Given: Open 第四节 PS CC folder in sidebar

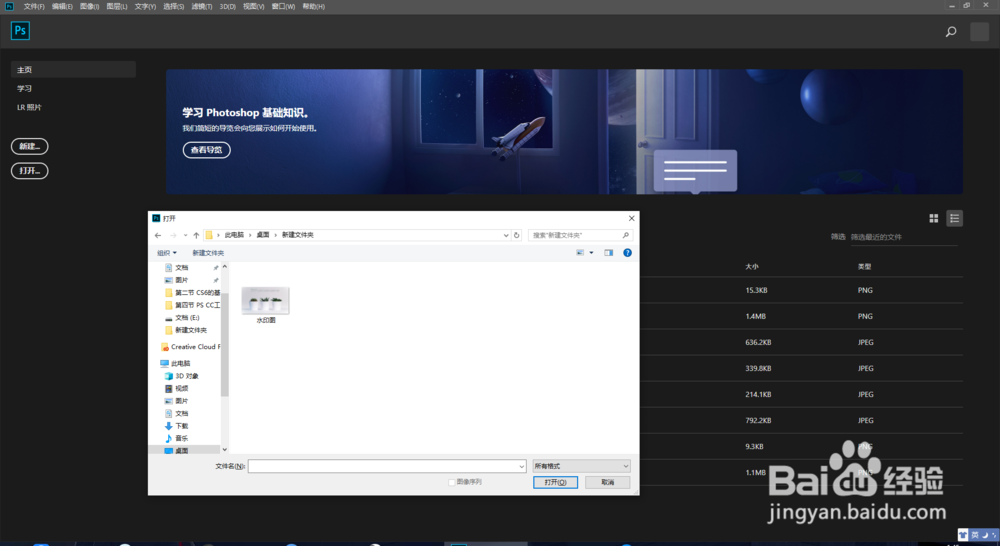Looking at the screenshot, I should point(192,306).
